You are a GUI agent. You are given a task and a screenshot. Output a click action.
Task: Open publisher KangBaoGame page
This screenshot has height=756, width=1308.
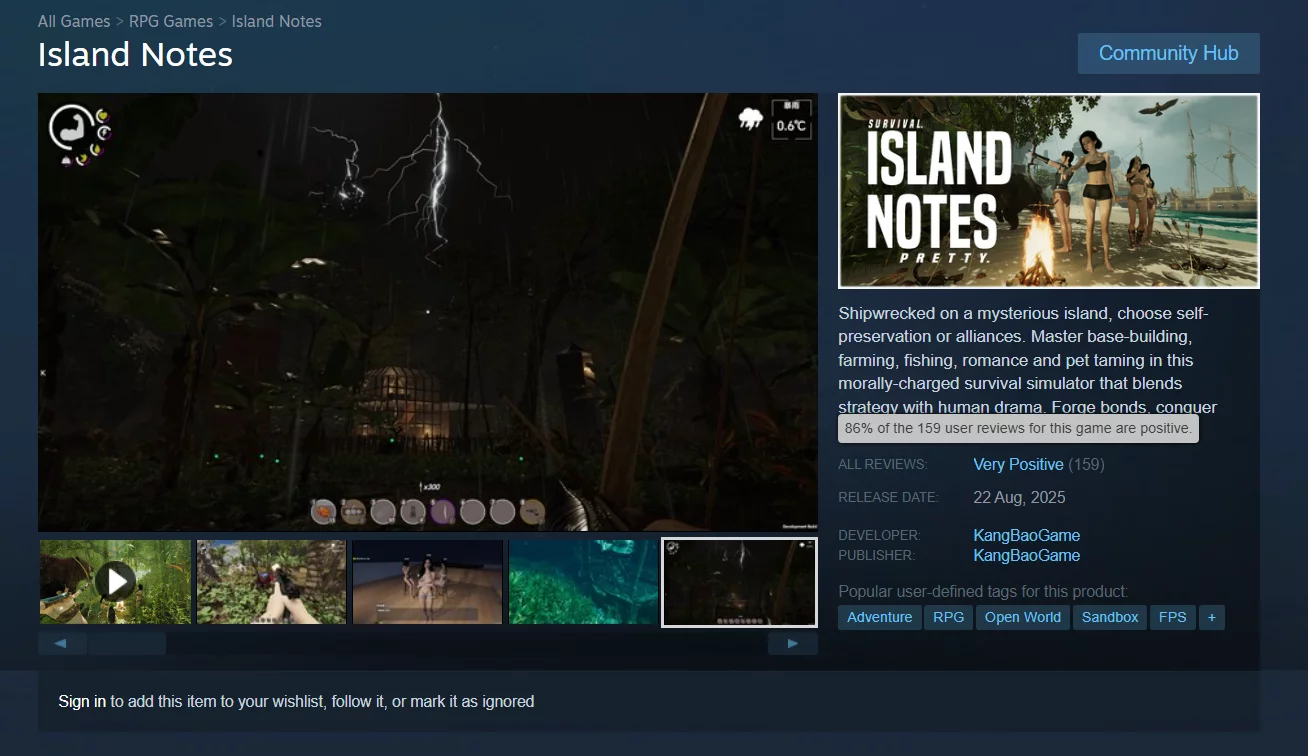(1026, 555)
